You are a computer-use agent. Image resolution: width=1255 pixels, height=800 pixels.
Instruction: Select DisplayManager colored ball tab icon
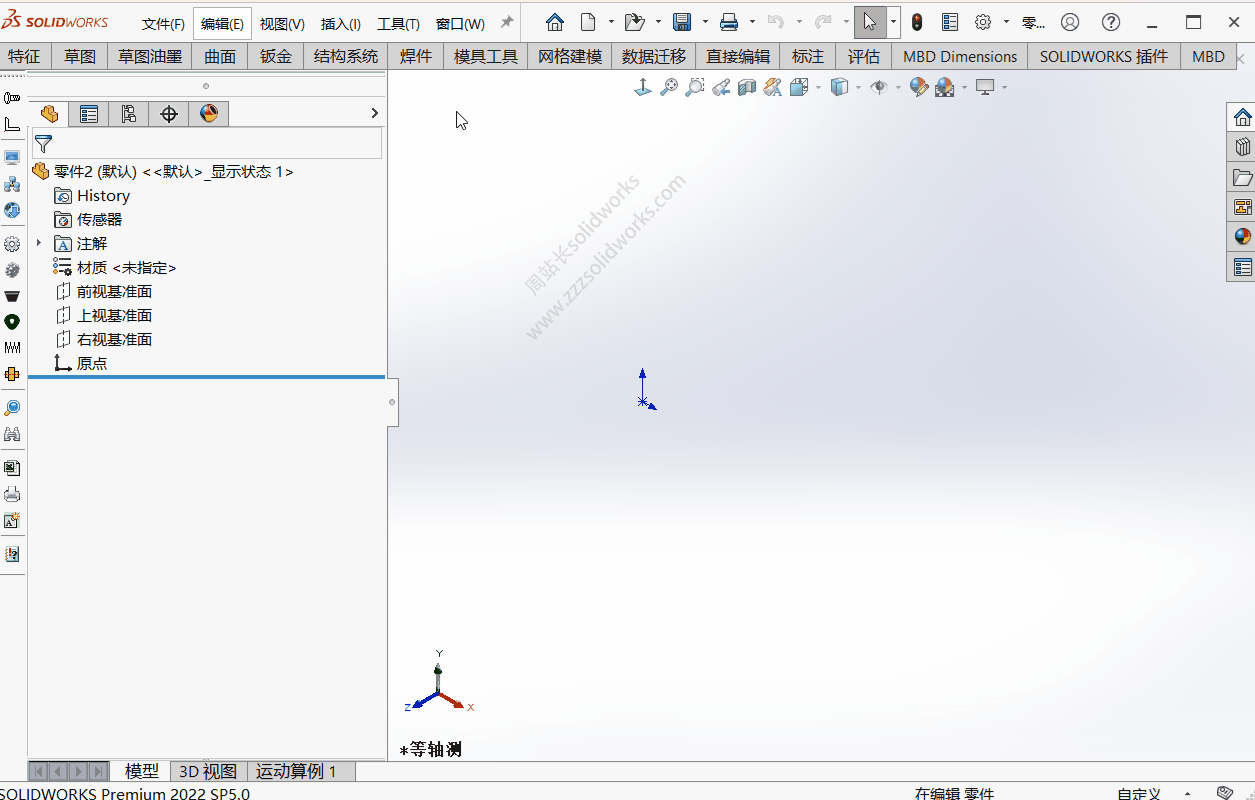tap(209, 114)
